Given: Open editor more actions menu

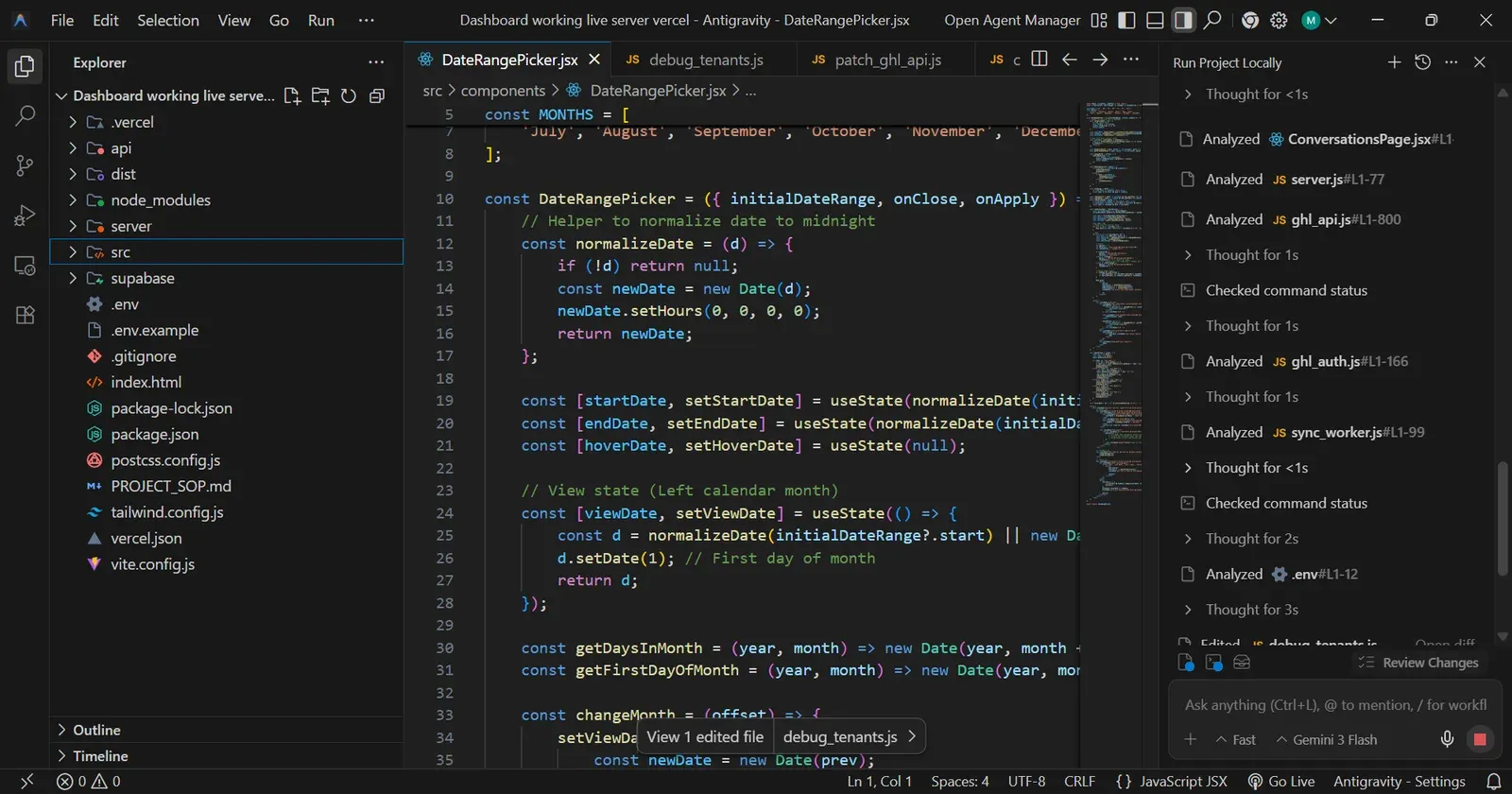Looking at the screenshot, I should (1131, 59).
